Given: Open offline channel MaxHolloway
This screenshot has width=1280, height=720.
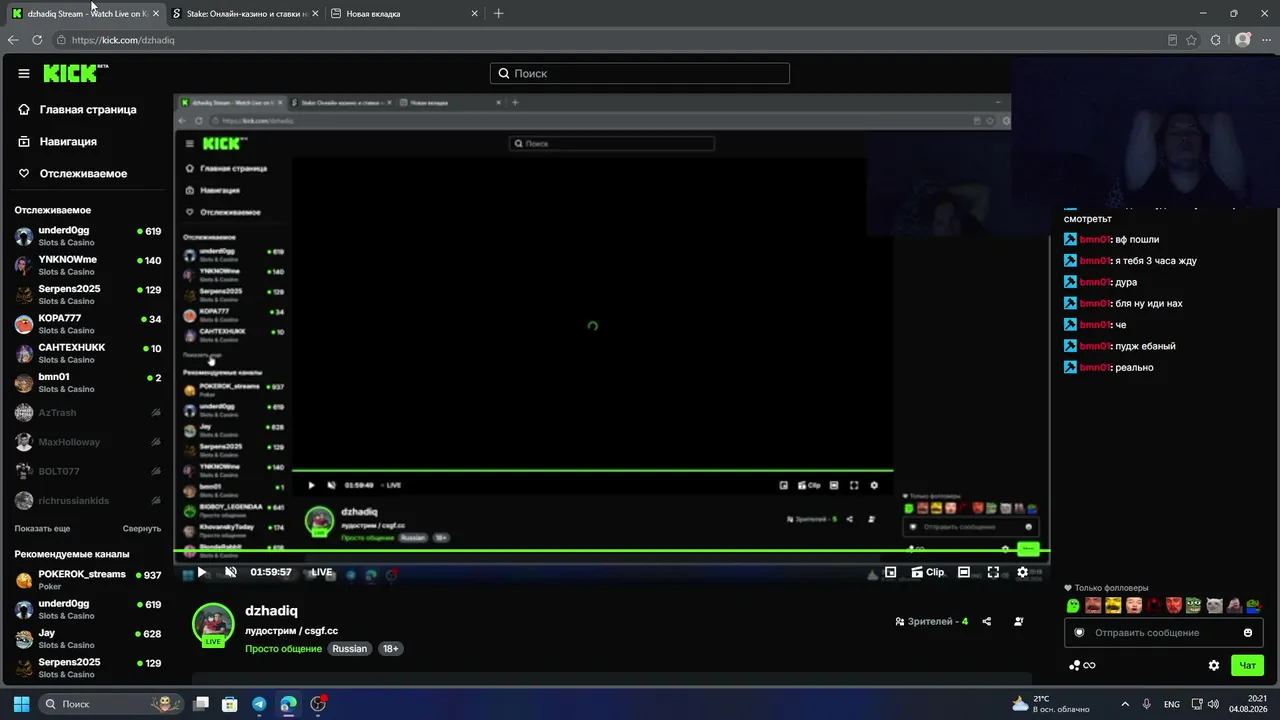Looking at the screenshot, I should (88, 442).
